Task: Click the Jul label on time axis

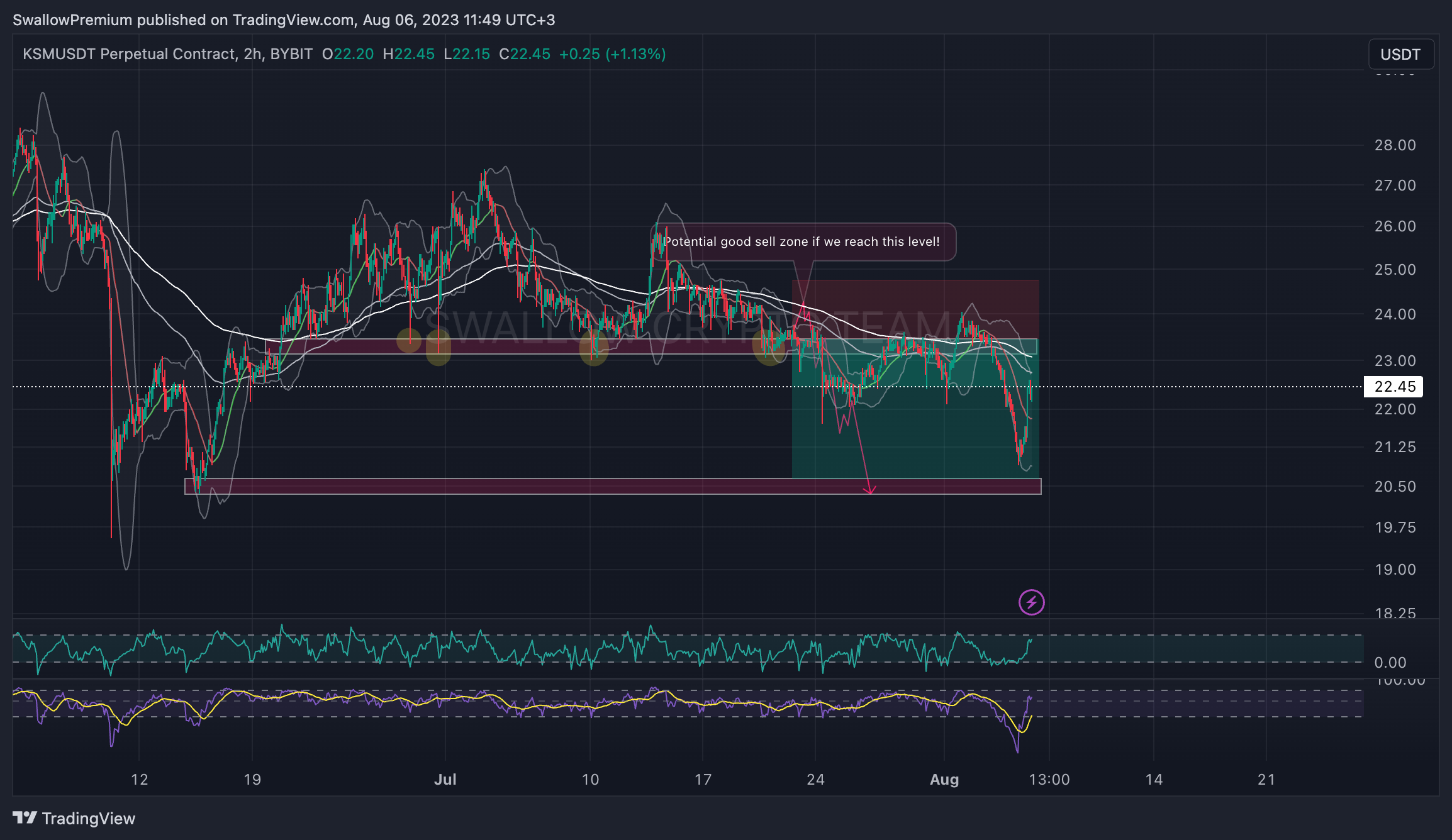Action: 445,779
